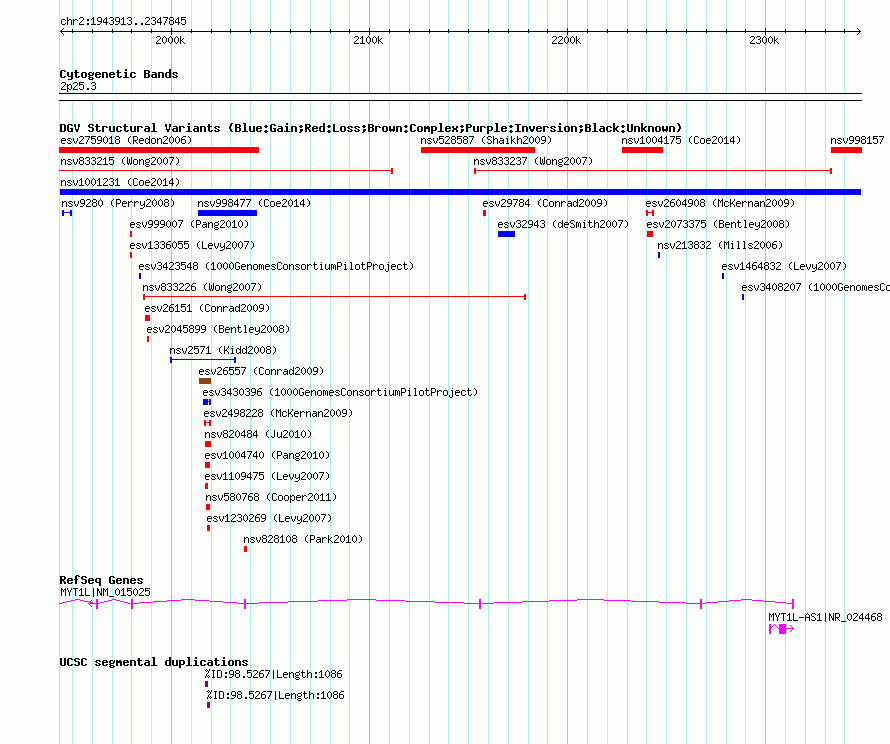890x744 pixels.
Task: Click the RefSeq Genes track heading
Action: point(101,580)
